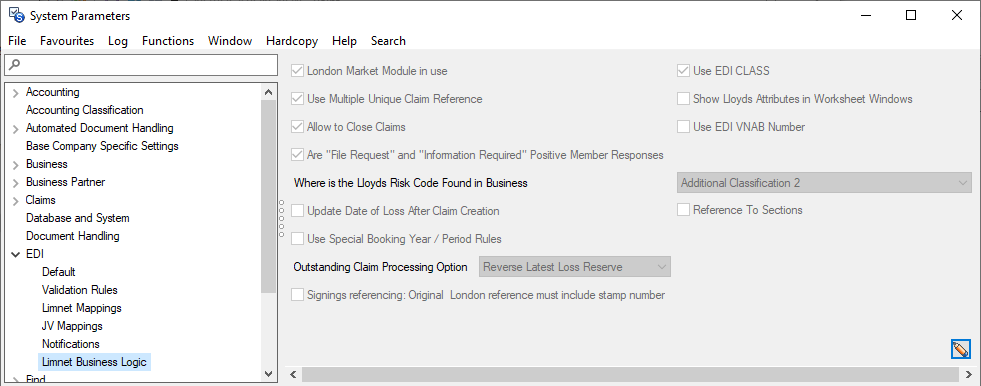This screenshot has height=386, width=981.
Task: Expand the Claims tree node
Action: pos(16,201)
